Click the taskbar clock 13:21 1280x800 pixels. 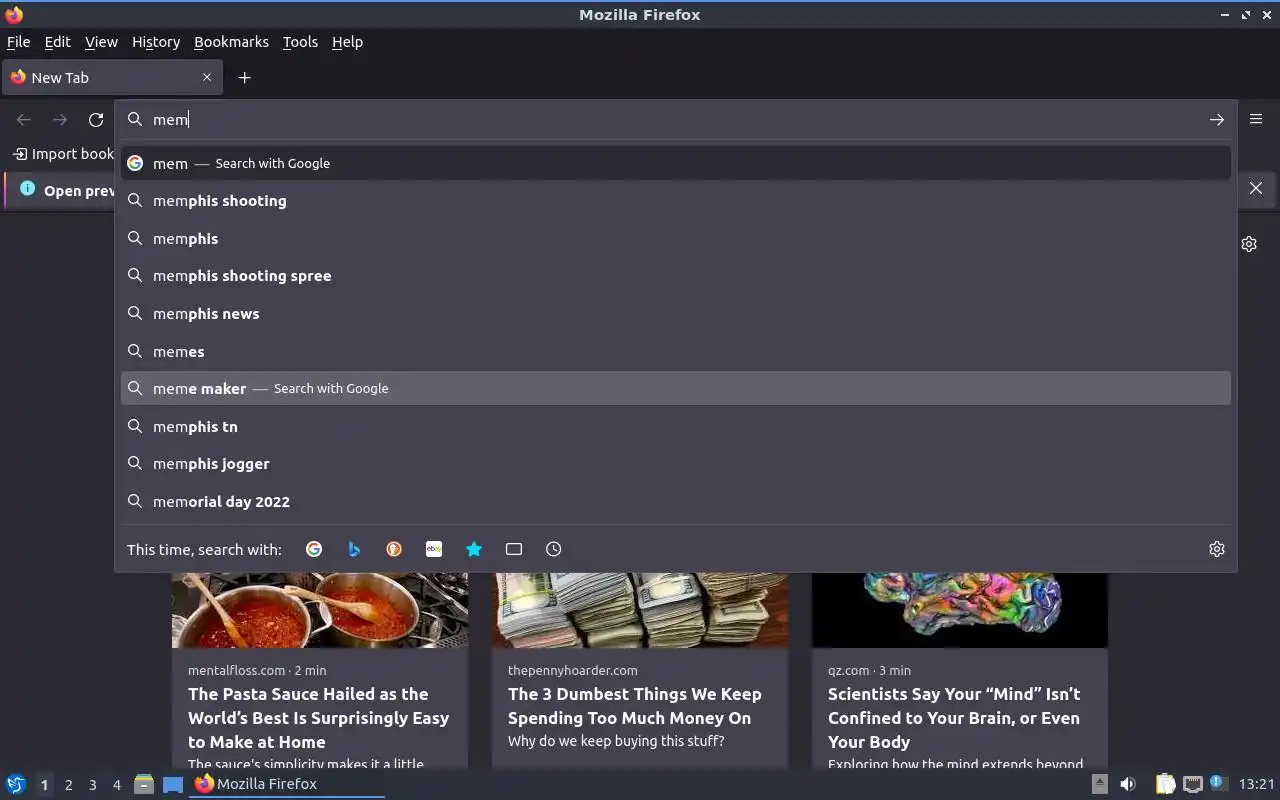pyautogui.click(x=1256, y=784)
